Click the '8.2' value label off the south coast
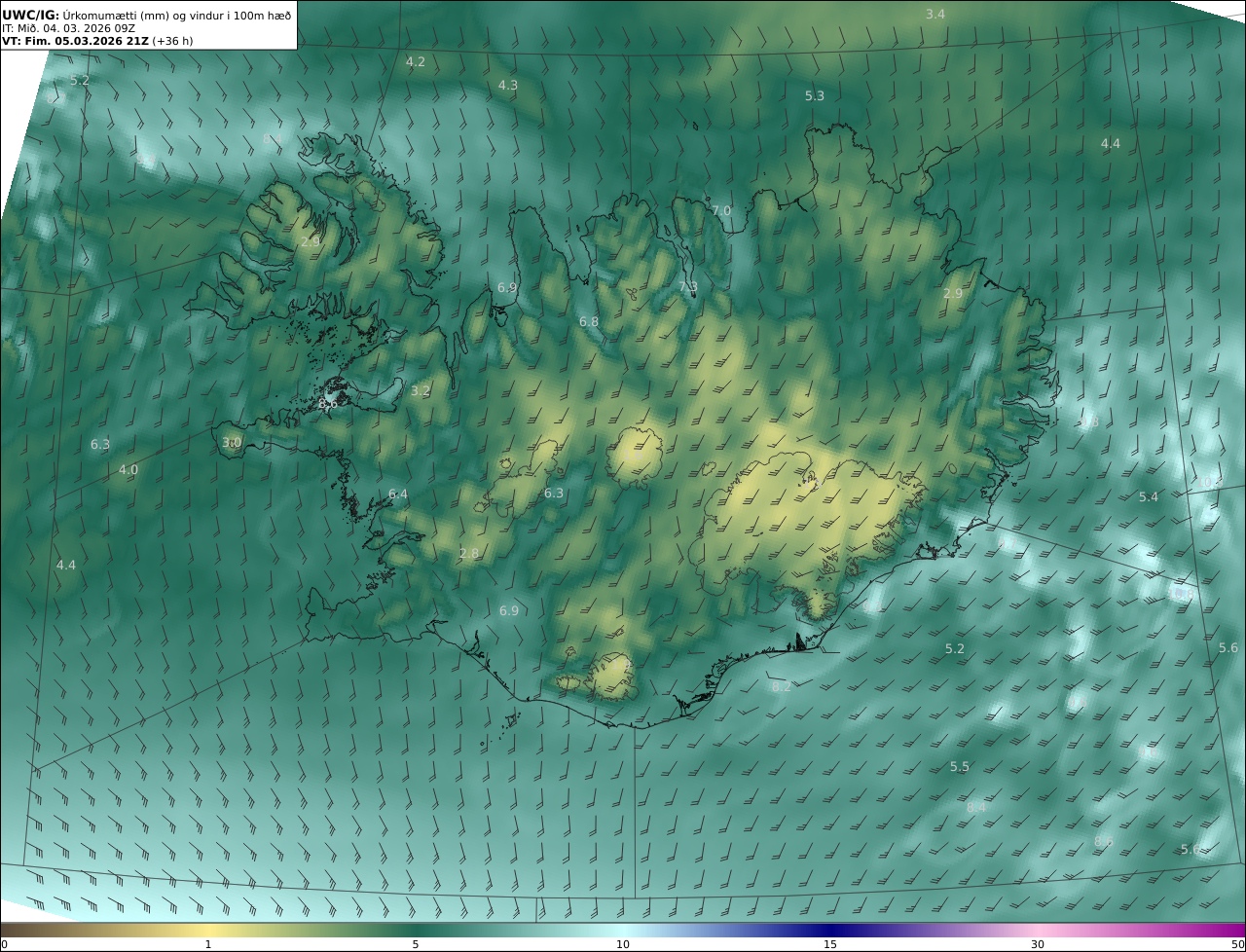This screenshot has width=1246, height=952. tap(782, 686)
